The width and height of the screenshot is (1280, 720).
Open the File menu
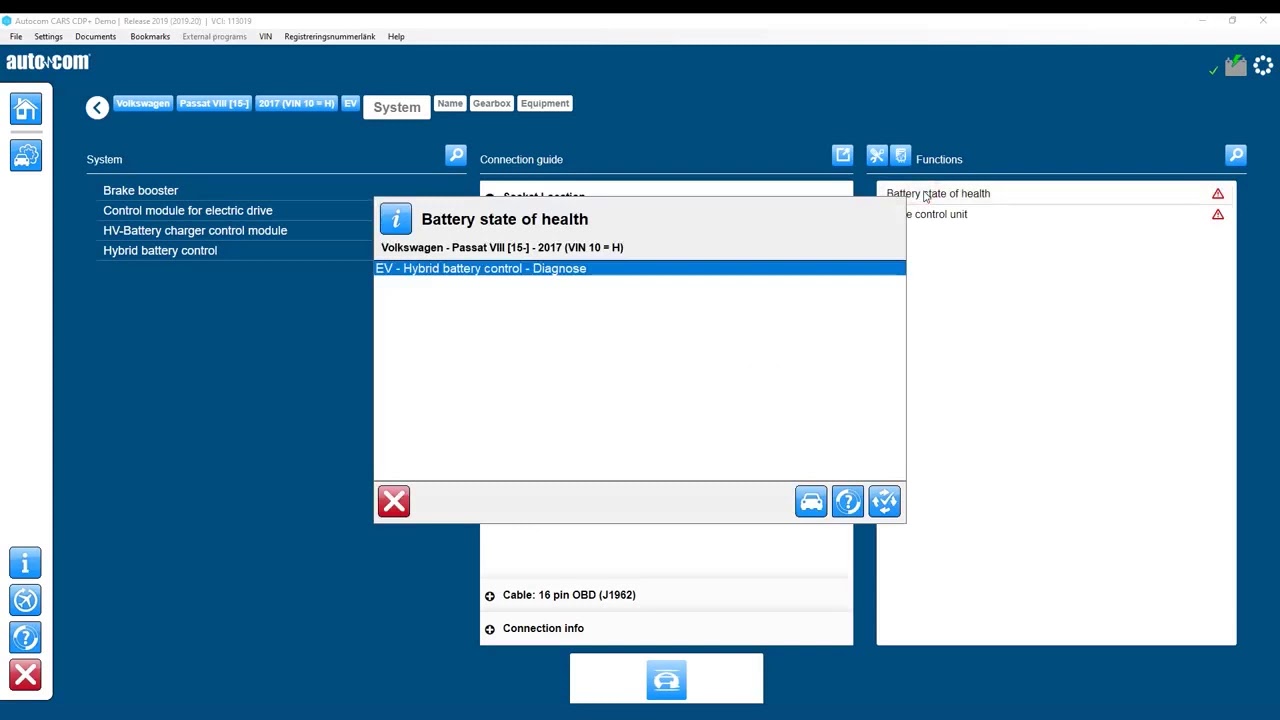click(x=16, y=36)
